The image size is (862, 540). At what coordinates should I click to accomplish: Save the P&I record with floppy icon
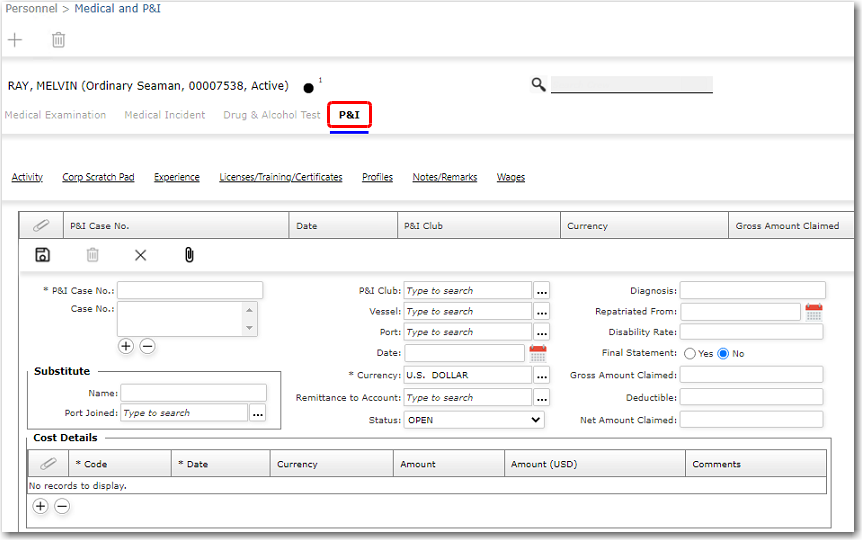pyautogui.click(x=42, y=255)
